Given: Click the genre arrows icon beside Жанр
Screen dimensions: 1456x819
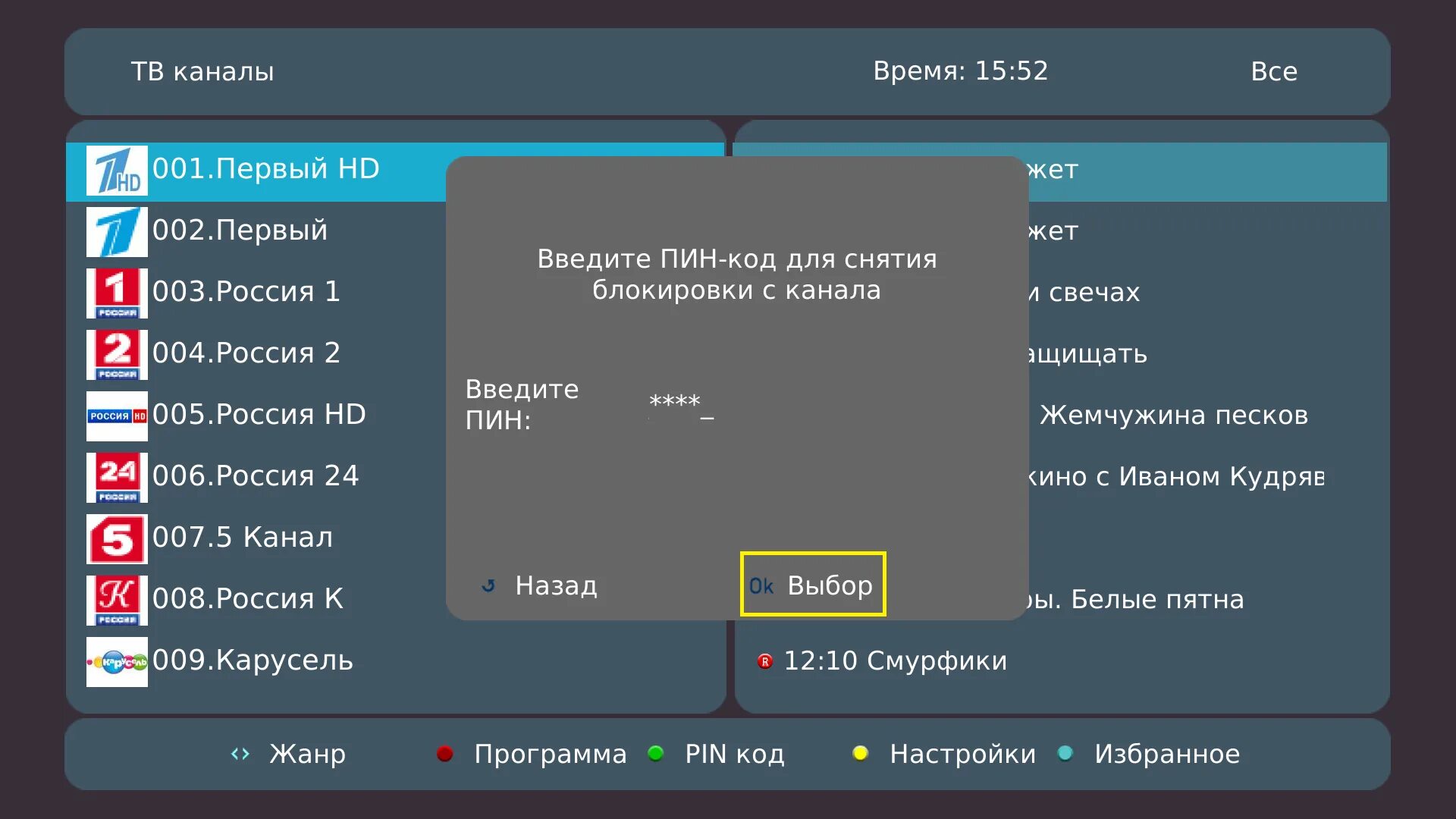Looking at the screenshot, I should [x=240, y=754].
